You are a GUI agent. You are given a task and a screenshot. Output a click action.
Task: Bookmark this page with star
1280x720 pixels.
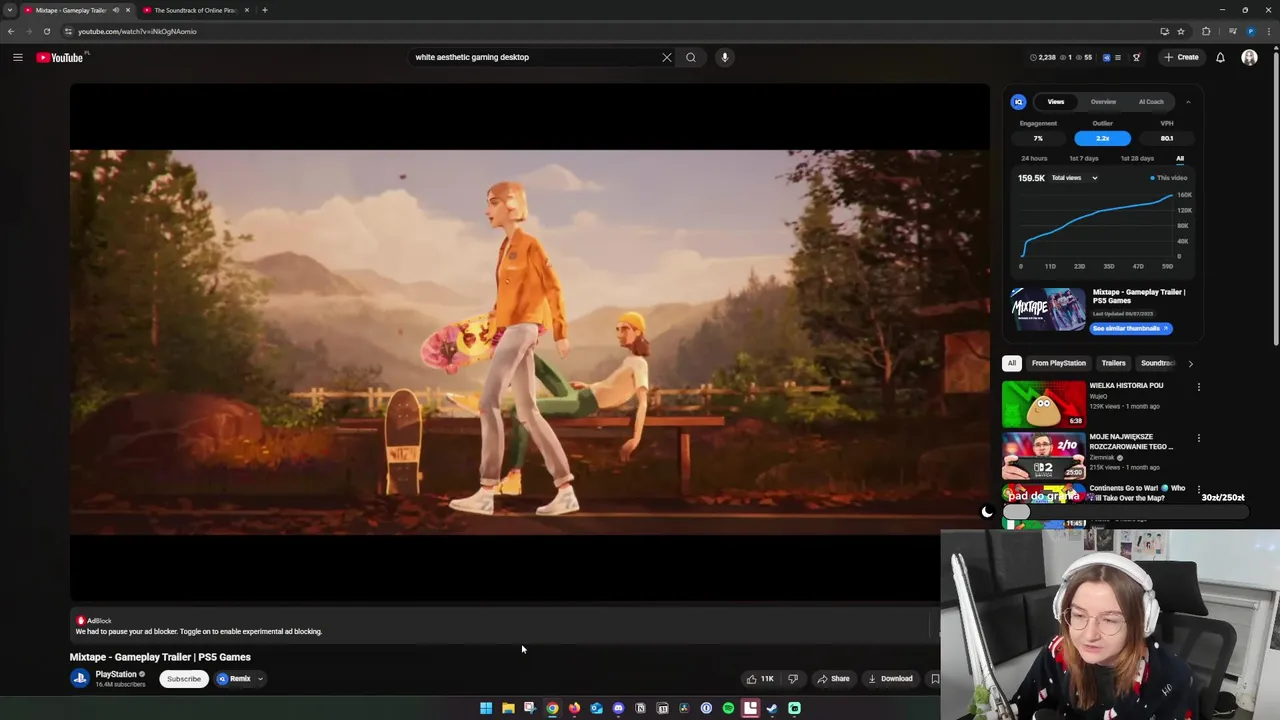point(1181,31)
